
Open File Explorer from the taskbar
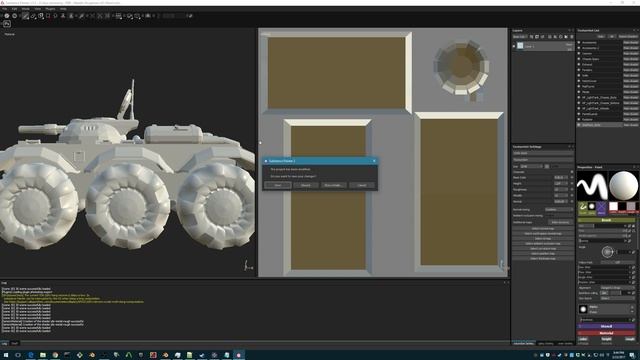(x=43, y=355)
